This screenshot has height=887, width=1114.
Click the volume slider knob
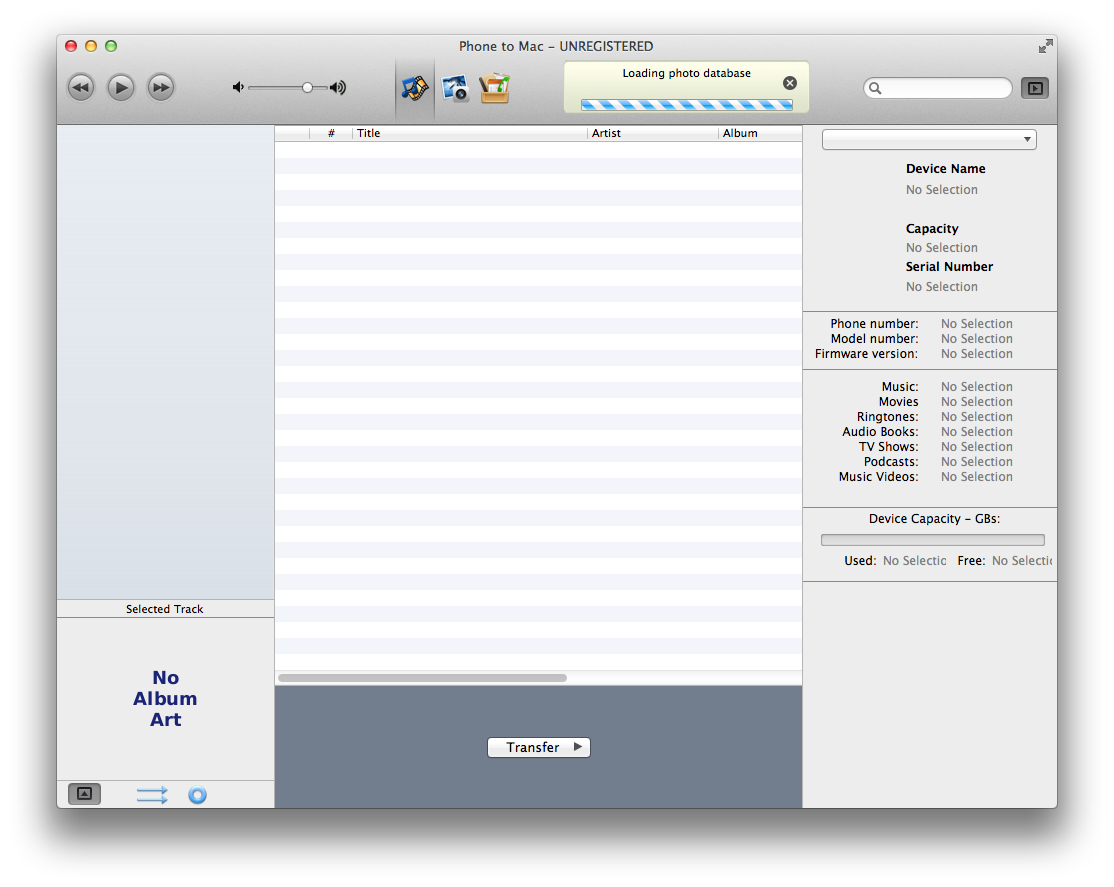coord(307,88)
